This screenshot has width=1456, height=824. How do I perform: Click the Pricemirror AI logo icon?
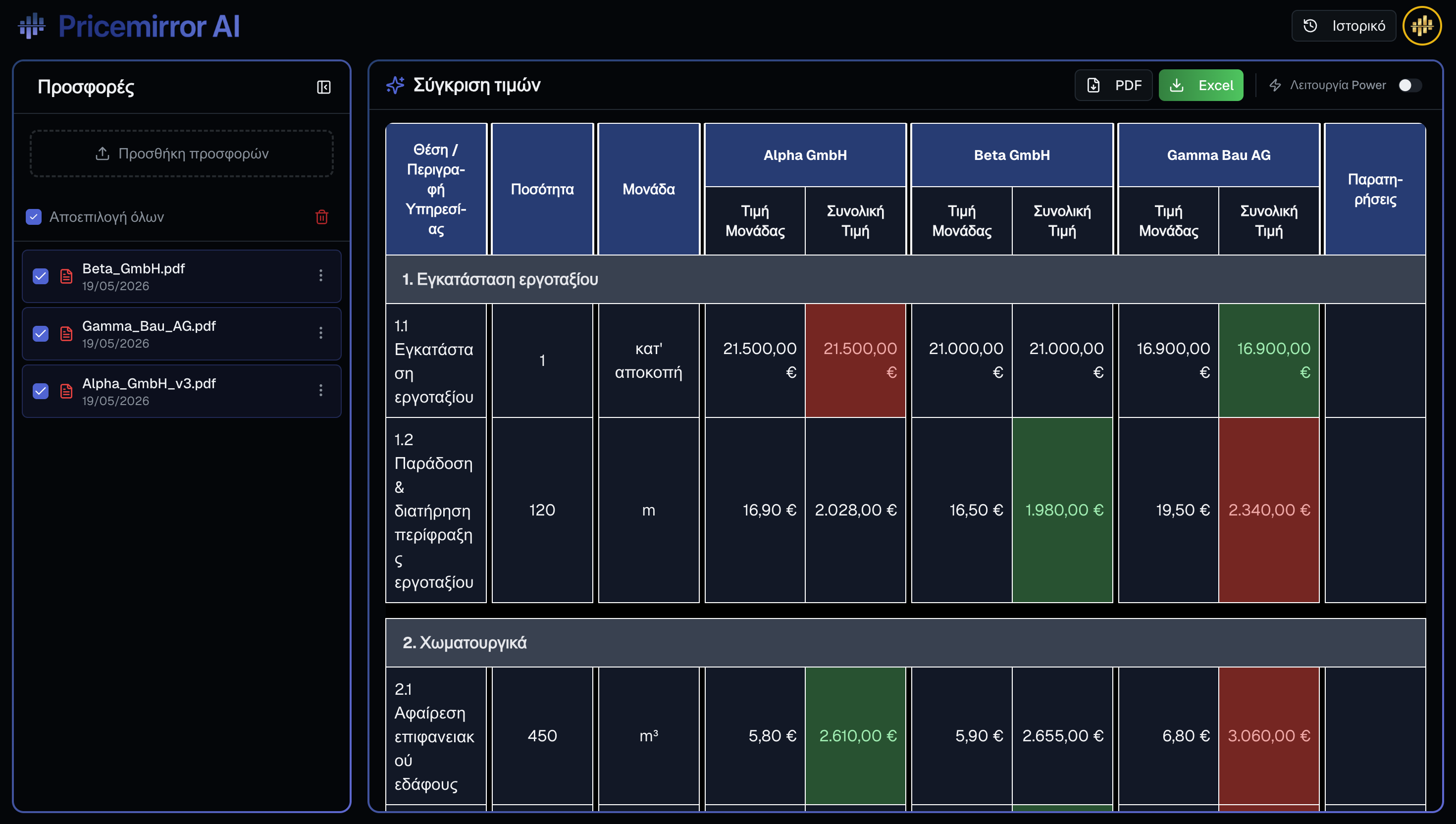[32, 26]
